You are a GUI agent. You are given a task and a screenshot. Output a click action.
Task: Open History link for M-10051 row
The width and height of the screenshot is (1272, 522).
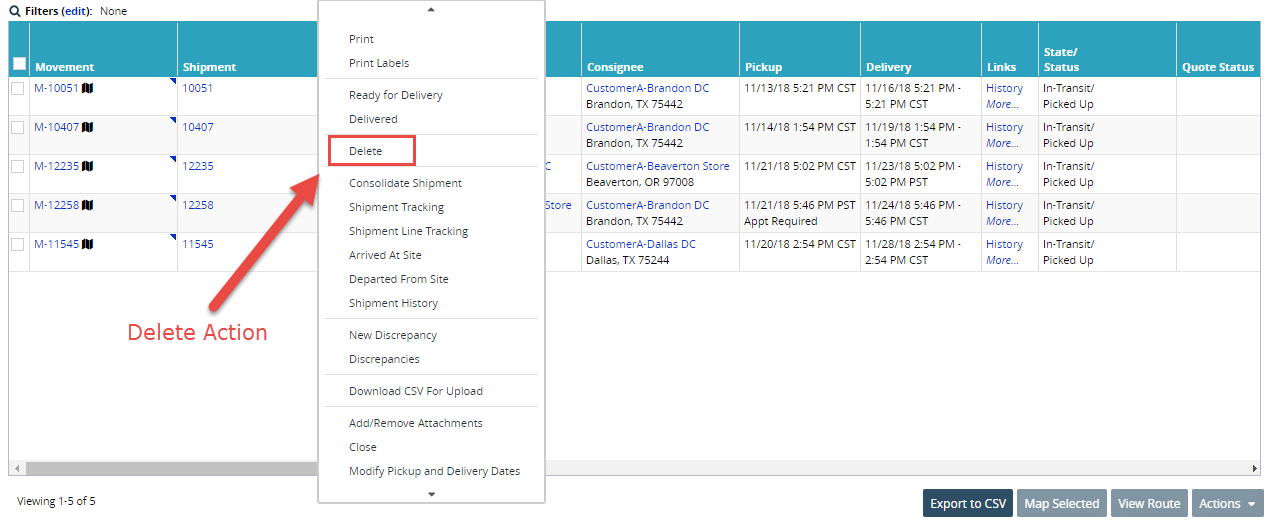click(1004, 88)
